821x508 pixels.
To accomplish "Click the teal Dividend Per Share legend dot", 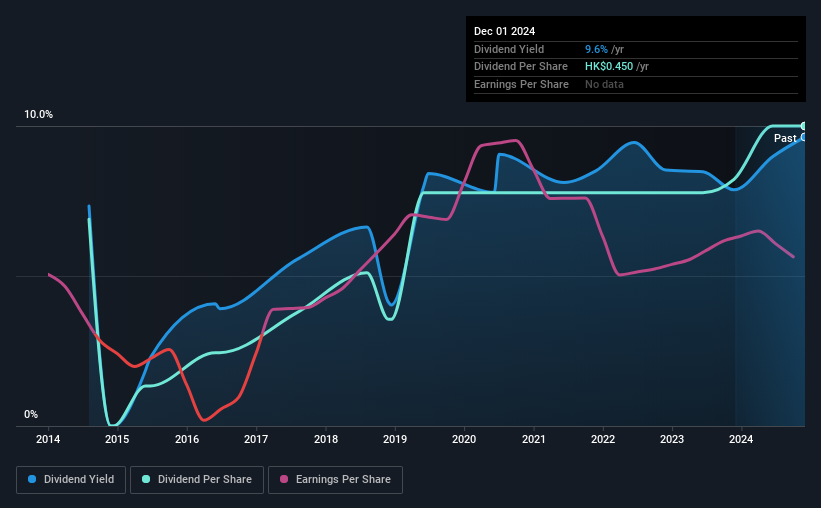I will pos(146,479).
